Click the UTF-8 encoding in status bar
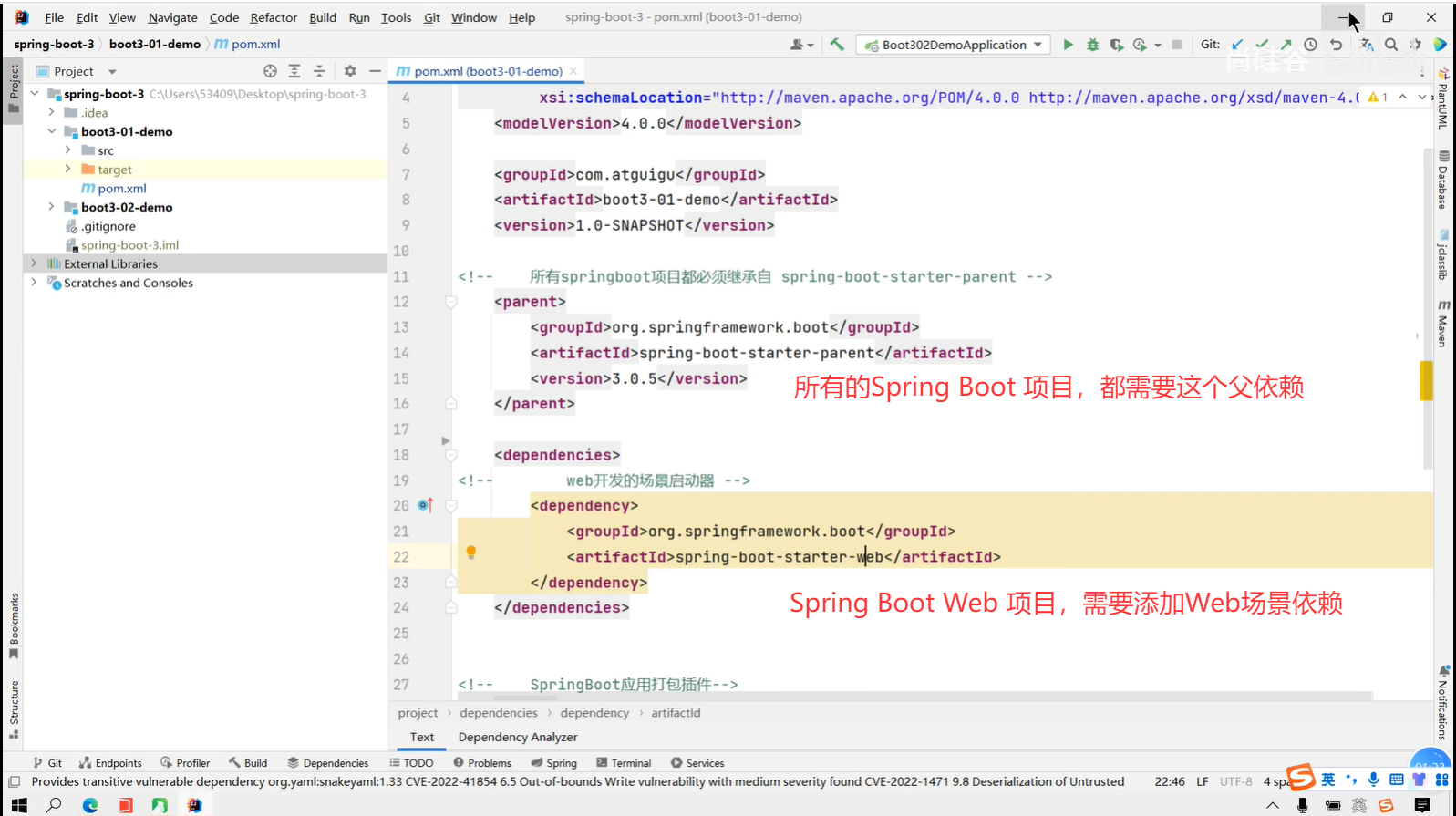The image size is (1456, 816). point(1236,781)
